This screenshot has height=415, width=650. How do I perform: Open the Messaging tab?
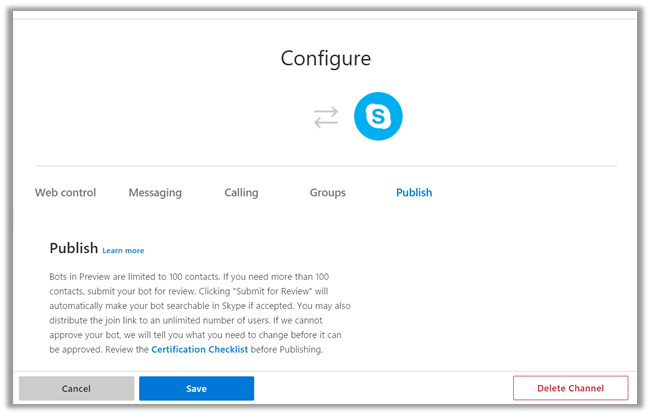(x=155, y=193)
